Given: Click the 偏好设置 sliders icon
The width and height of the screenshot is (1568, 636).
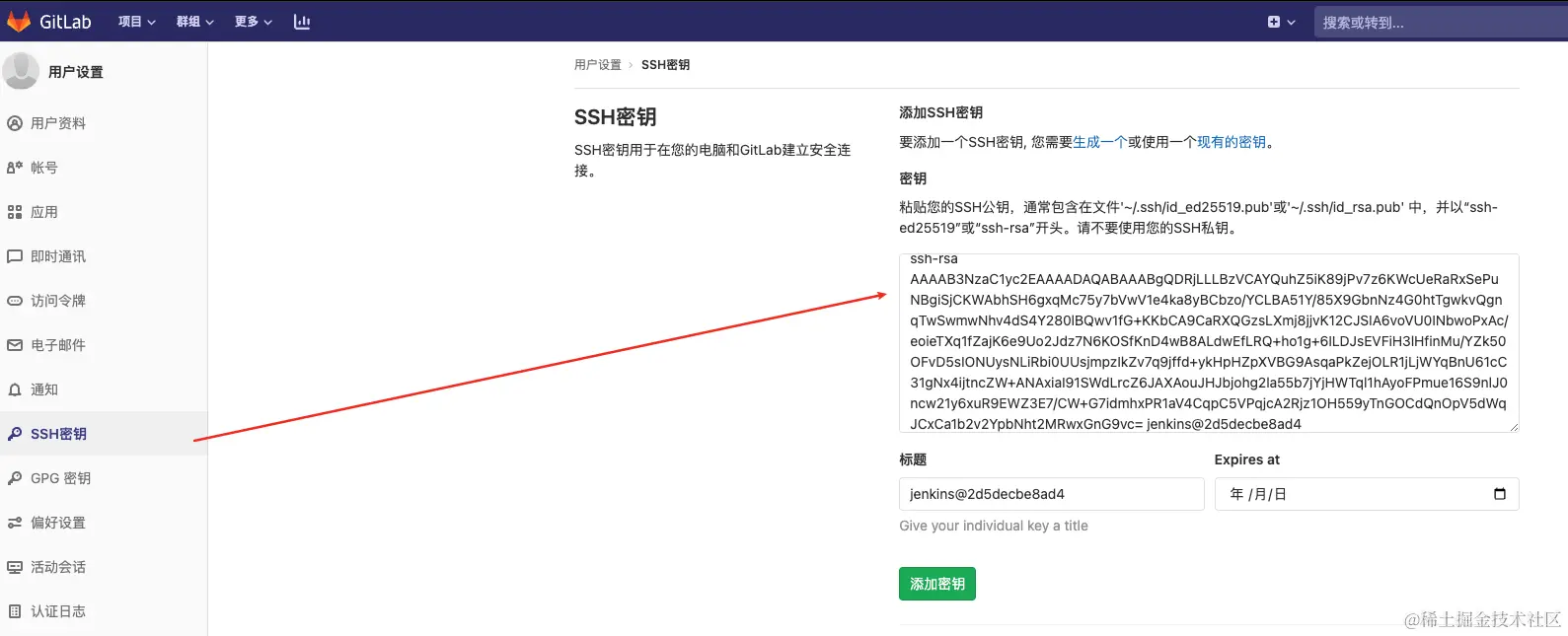Looking at the screenshot, I should point(15,523).
